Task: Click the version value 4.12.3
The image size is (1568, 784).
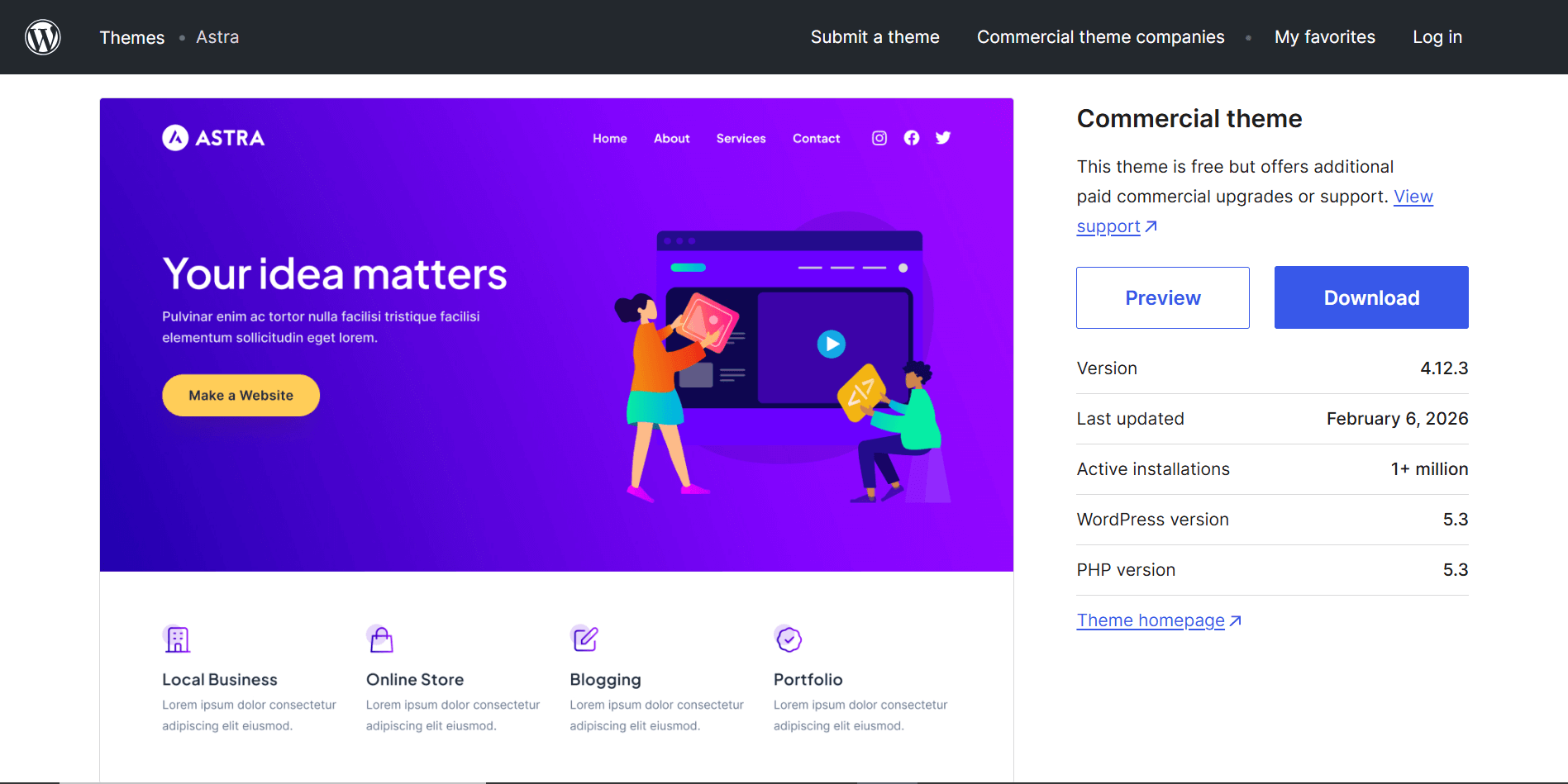Action: [1444, 368]
